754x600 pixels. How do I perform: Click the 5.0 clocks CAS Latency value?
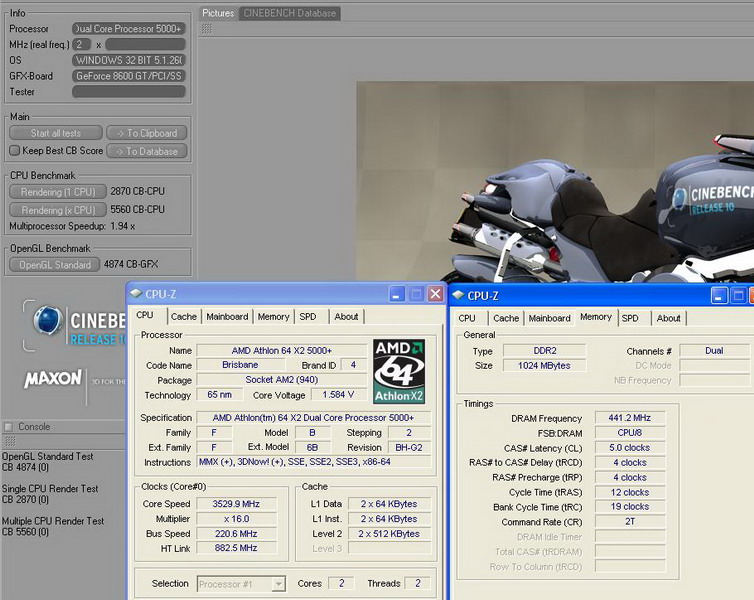[x=629, y=448]
